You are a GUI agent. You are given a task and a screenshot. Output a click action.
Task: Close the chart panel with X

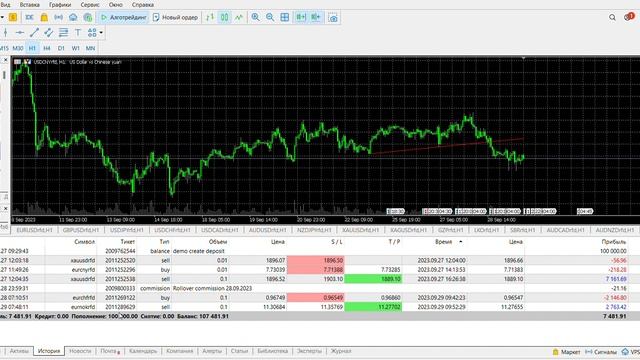(5, 60)
